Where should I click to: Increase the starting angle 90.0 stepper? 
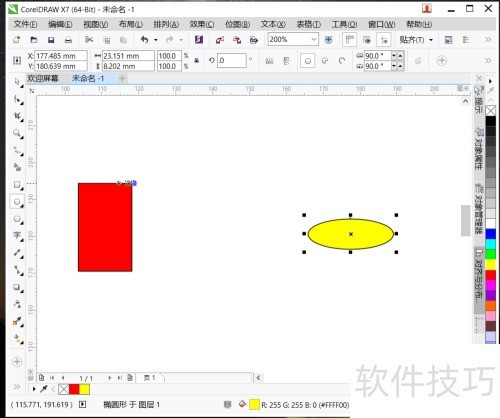pyautogui.click(x=400, y=55)
